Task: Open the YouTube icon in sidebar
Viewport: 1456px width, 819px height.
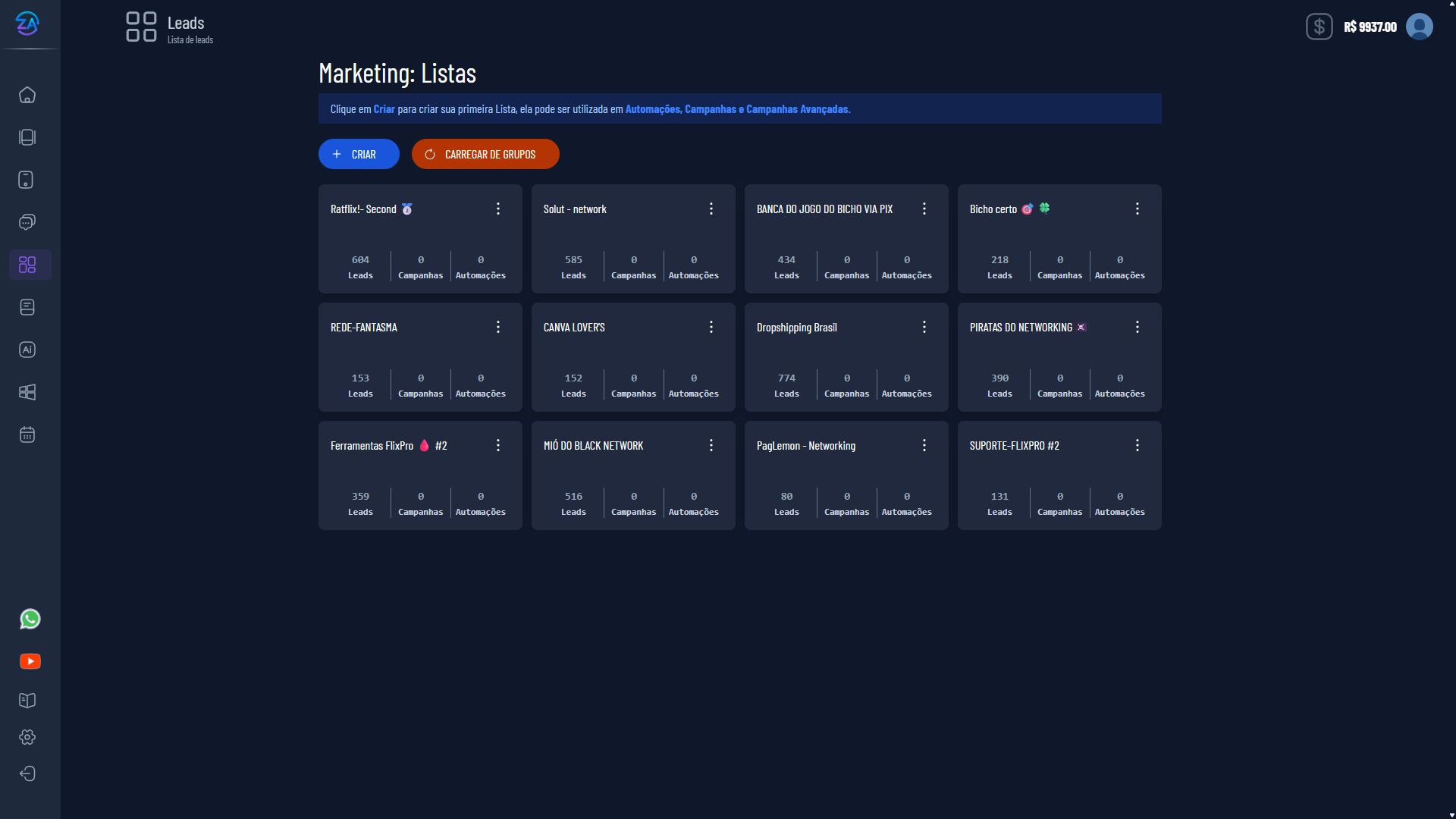Action: tap(30, 661)
